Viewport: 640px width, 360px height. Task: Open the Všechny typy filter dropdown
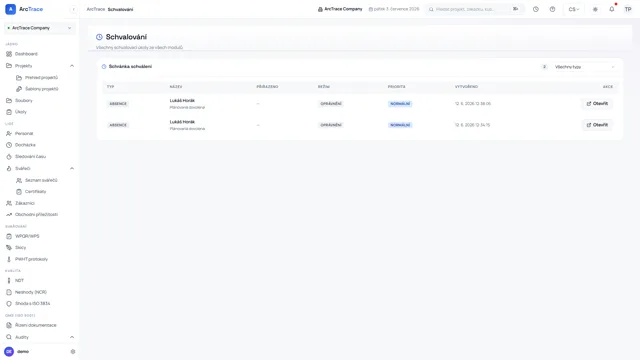(x=584, y=67)
